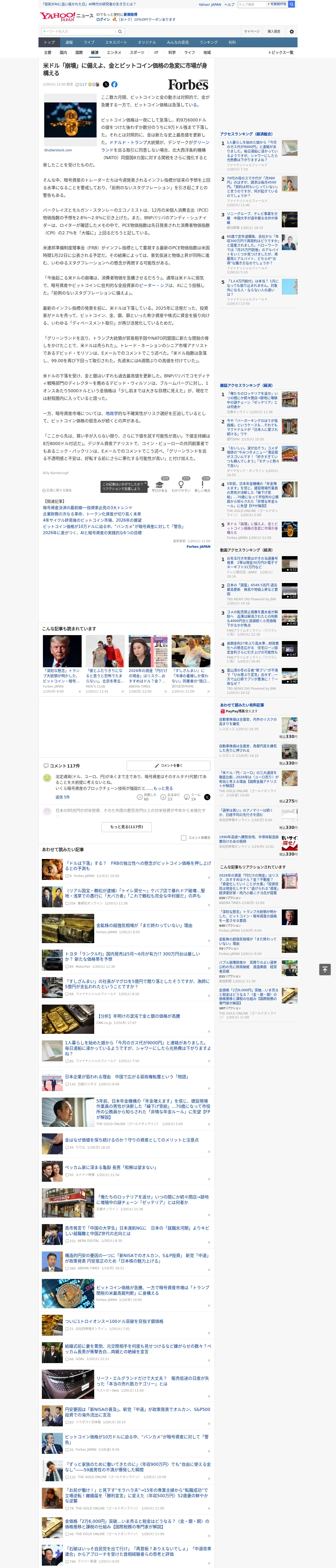
Task: Click the 'ログイン' link
Action: [103, 20]
